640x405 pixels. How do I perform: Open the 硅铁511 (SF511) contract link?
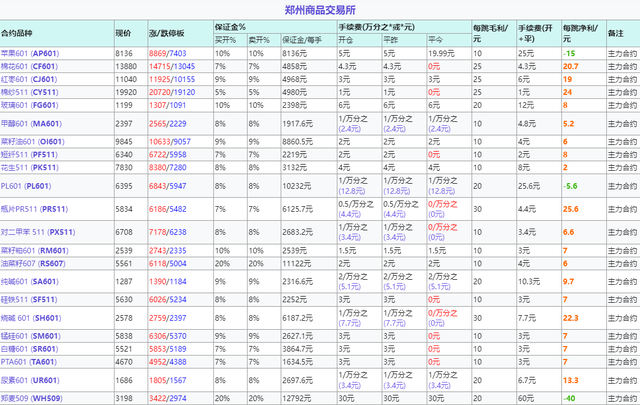point(29,300)
